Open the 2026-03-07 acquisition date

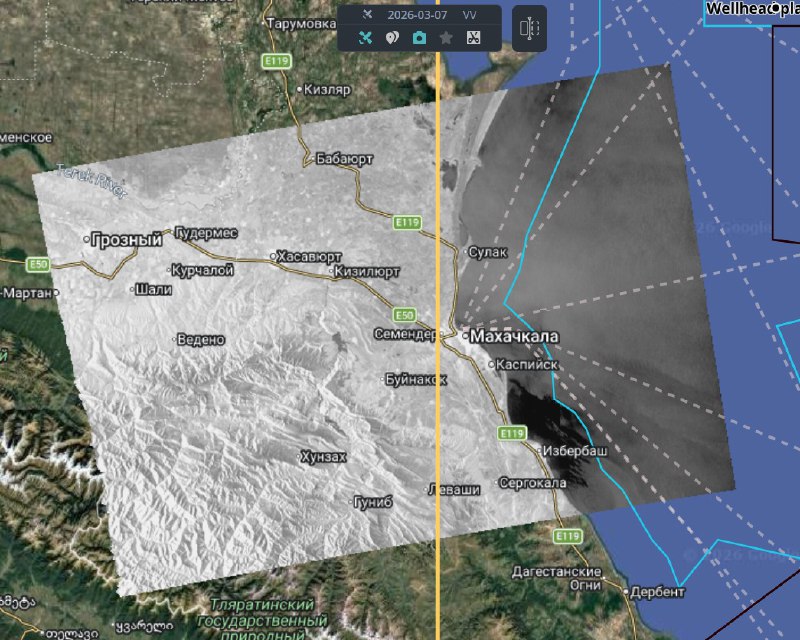[415, 15]
